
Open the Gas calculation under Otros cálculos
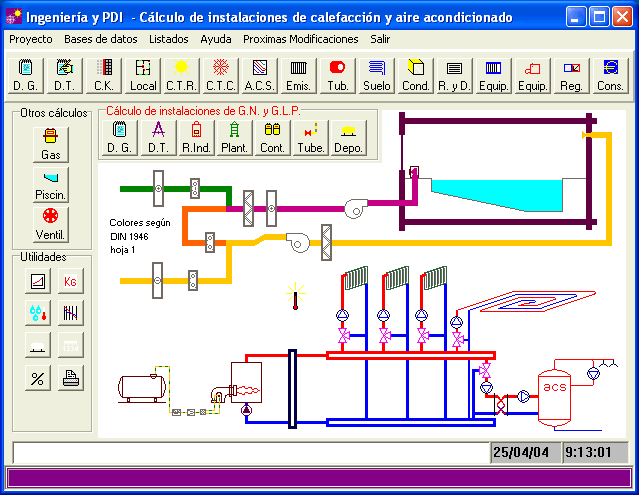(x=50, y=146)
